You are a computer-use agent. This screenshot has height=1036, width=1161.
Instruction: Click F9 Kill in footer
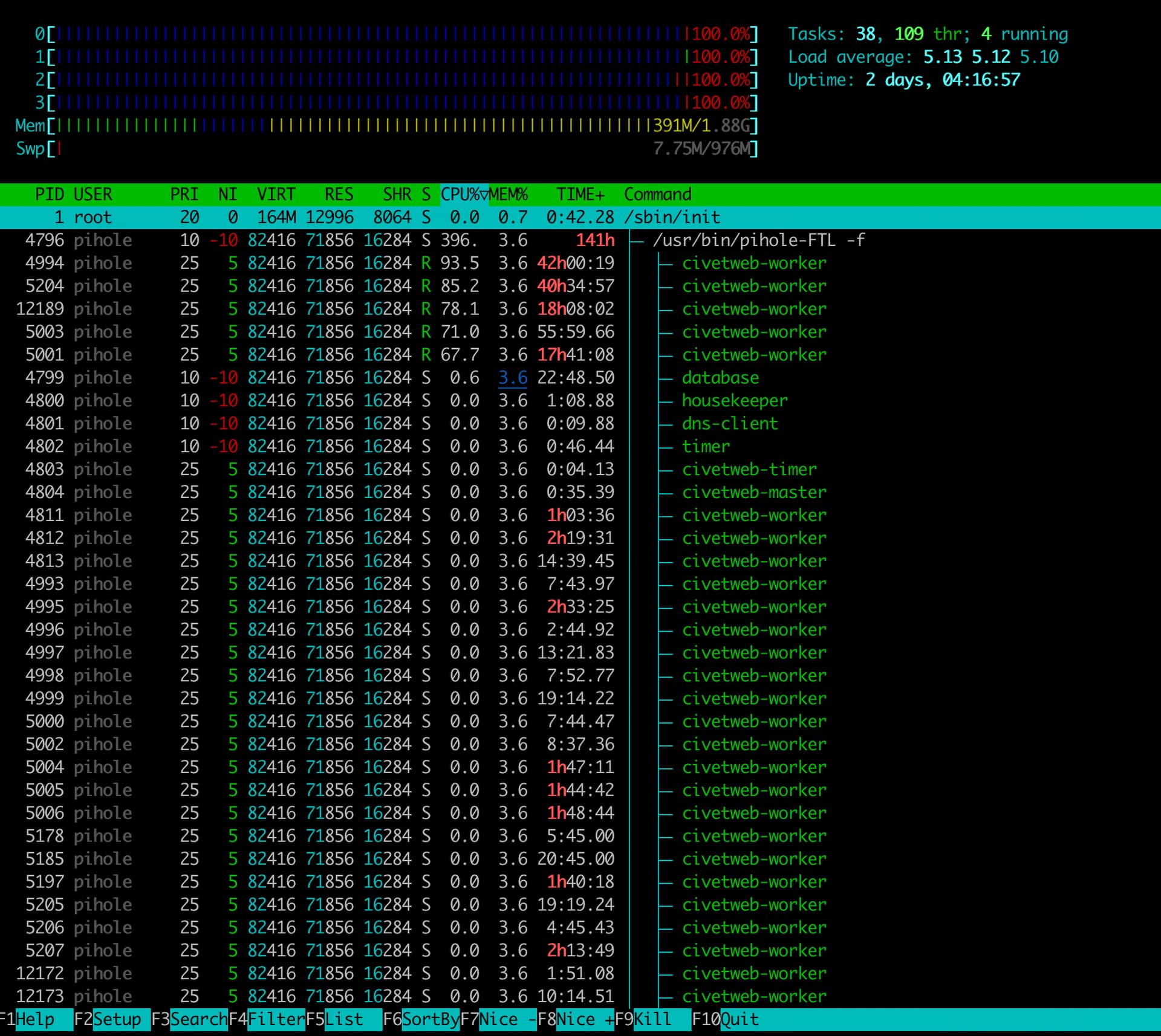click(x=652, y=1019)
